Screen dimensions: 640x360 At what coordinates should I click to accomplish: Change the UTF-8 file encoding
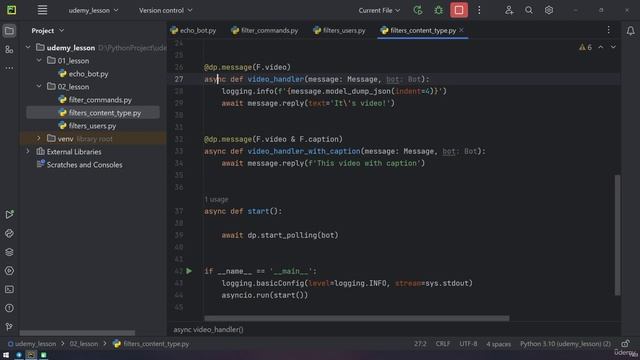coord(468,344)
